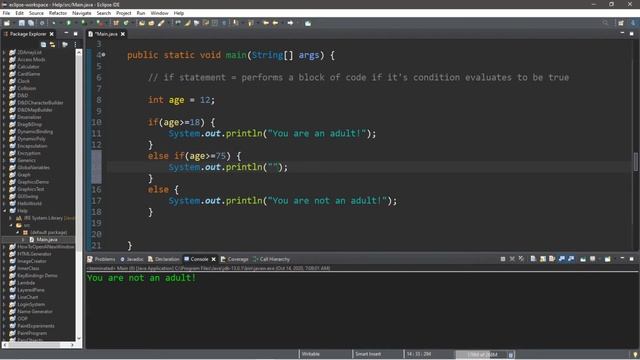Toggle Scroll Lock in the Console toolbar

coord(542,259)
